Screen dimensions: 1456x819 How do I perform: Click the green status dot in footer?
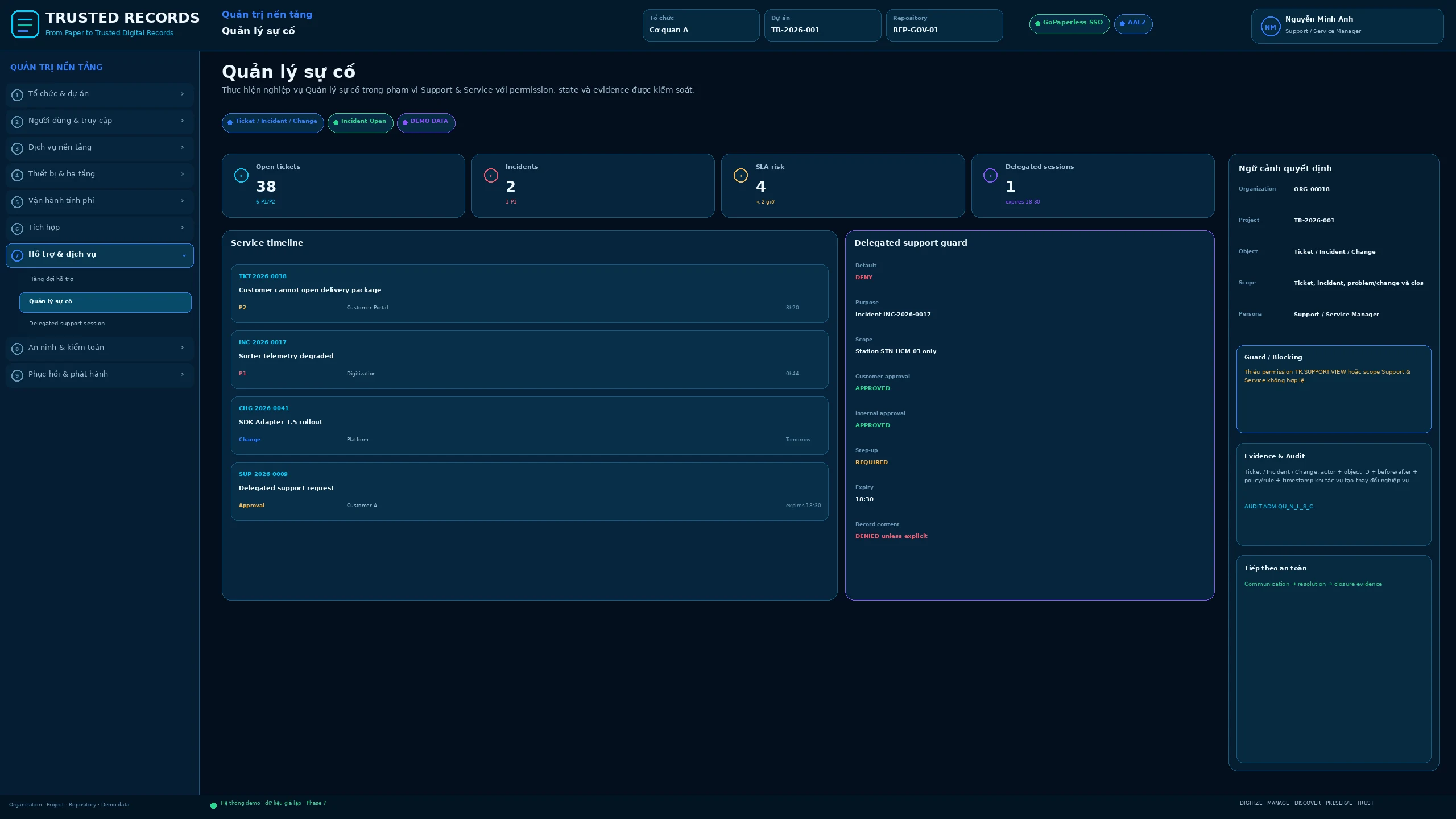pos(213,805)
